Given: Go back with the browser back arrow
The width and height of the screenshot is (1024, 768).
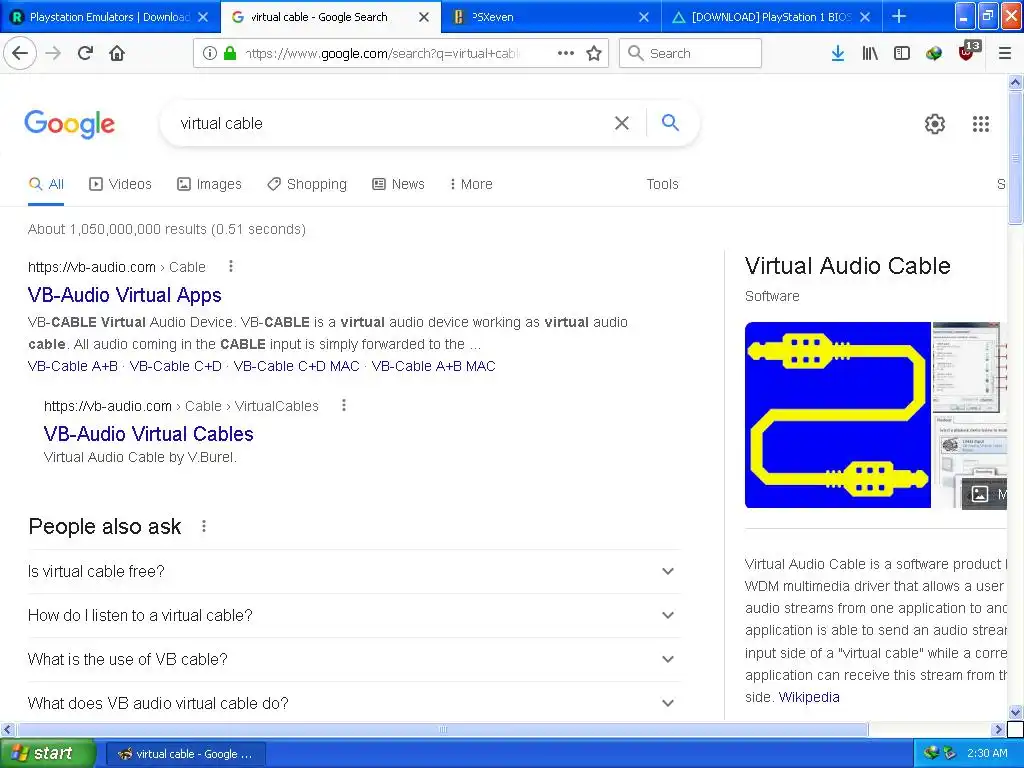Looking at the screenshot, I should 20,53.
